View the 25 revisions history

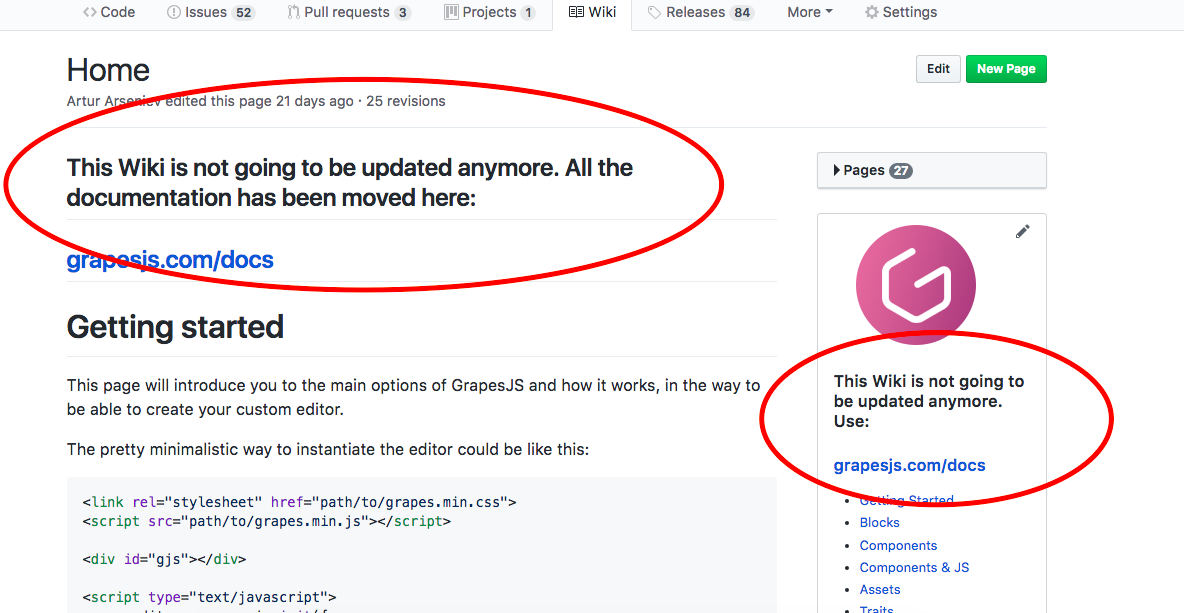click(x=404, y=101)
